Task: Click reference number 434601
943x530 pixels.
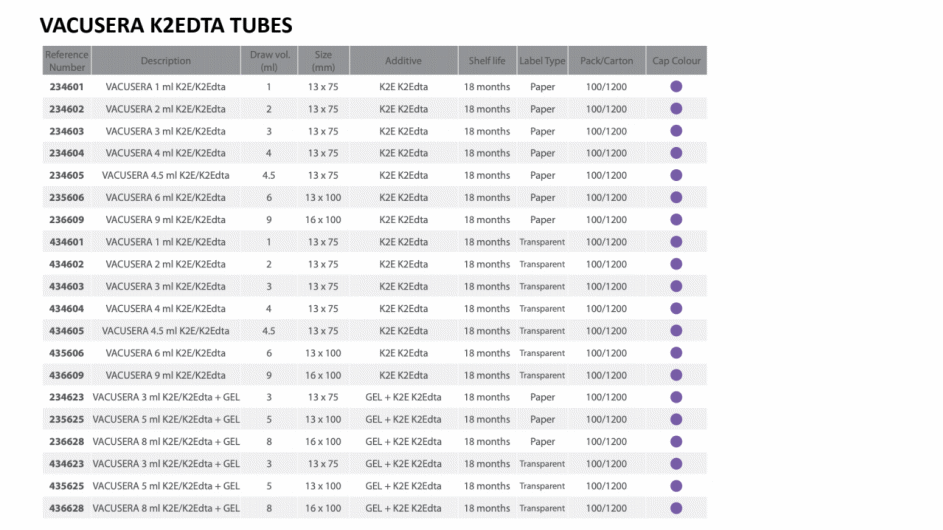Action: (x=67, y=242)
